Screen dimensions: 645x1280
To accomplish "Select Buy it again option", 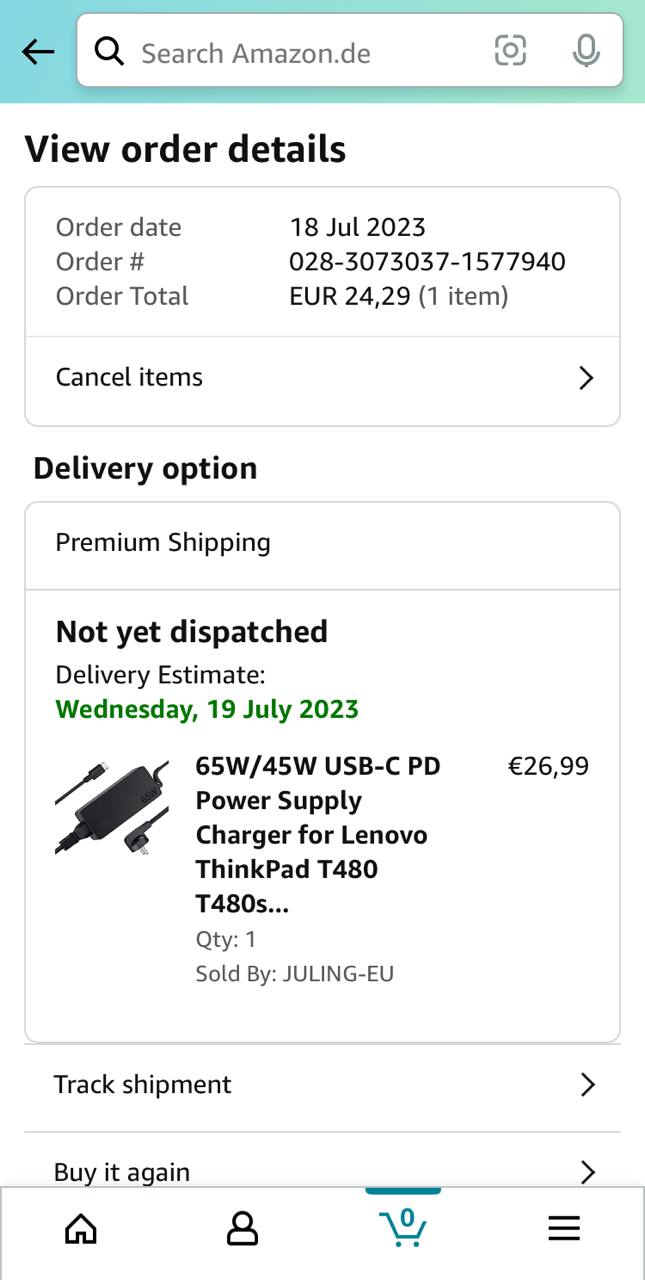I will pos(122,1172).
